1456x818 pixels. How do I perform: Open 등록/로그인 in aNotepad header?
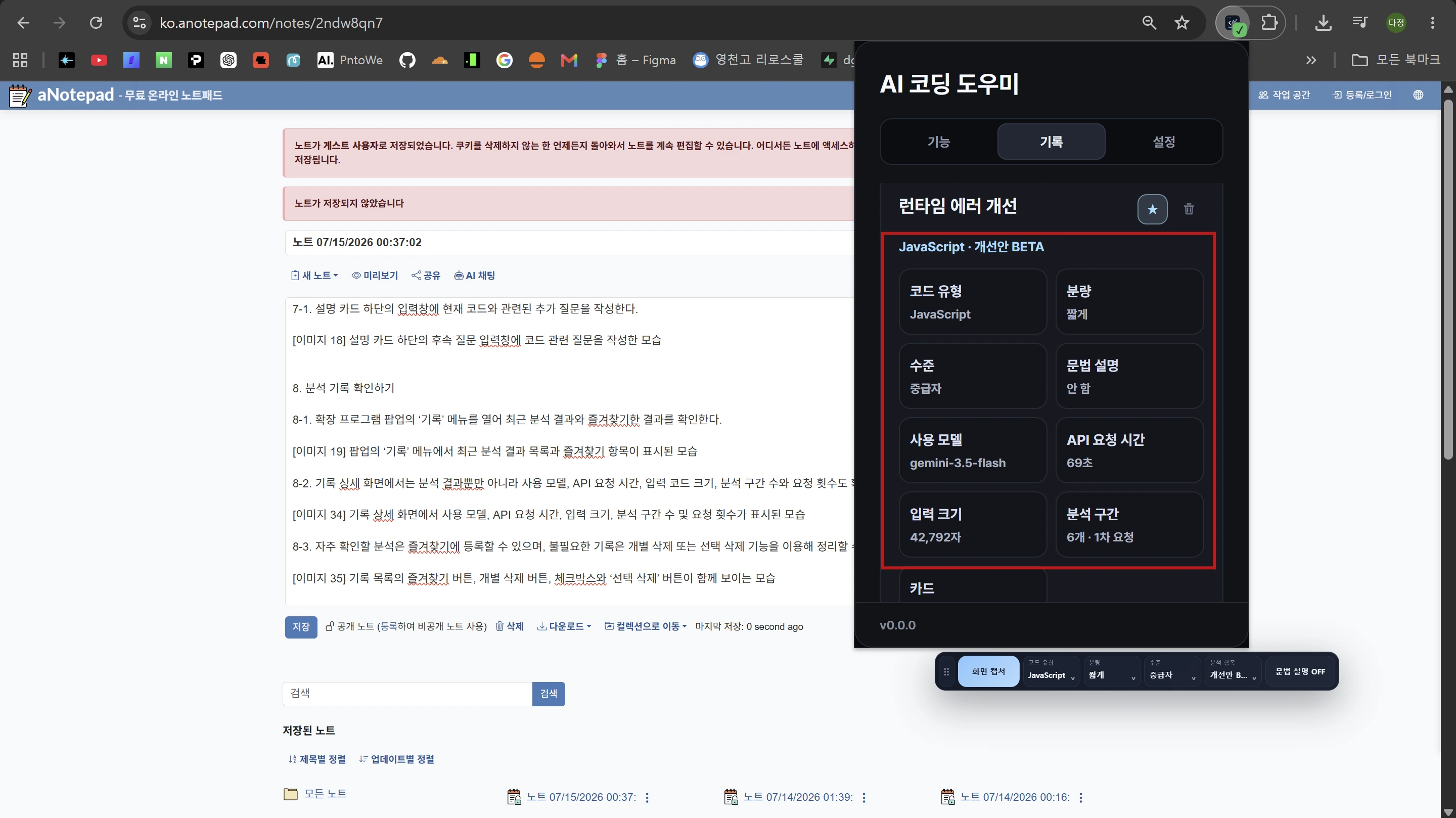[x=1361, y=95]
